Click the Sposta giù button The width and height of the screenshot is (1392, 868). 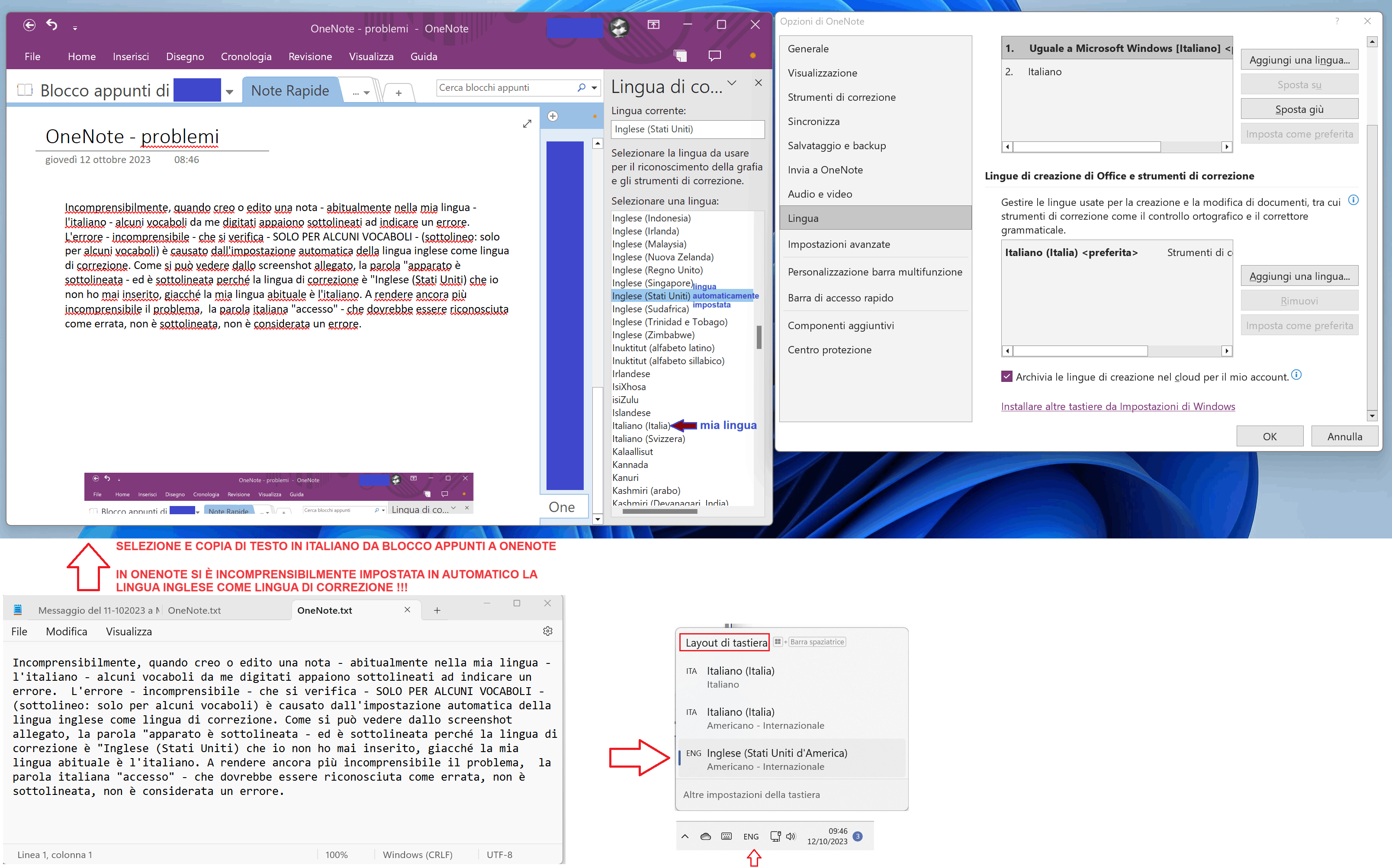1299,109
